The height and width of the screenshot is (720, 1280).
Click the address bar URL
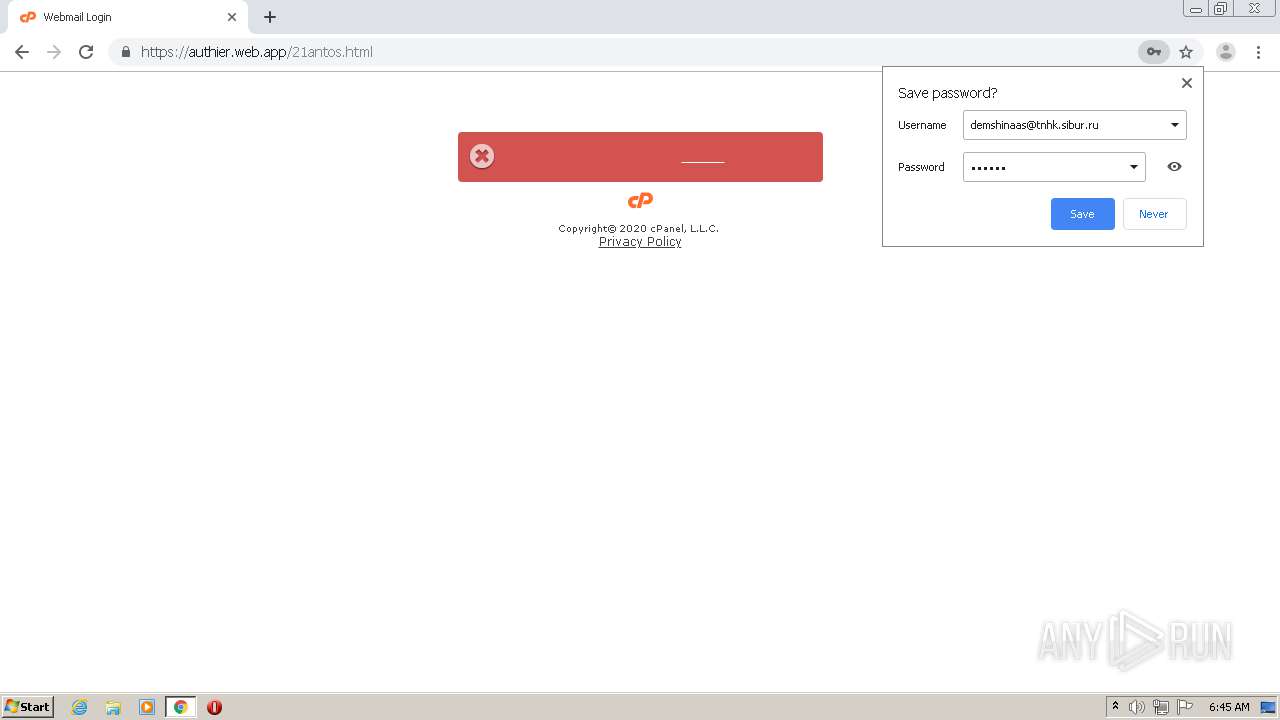tap(257, 52)
